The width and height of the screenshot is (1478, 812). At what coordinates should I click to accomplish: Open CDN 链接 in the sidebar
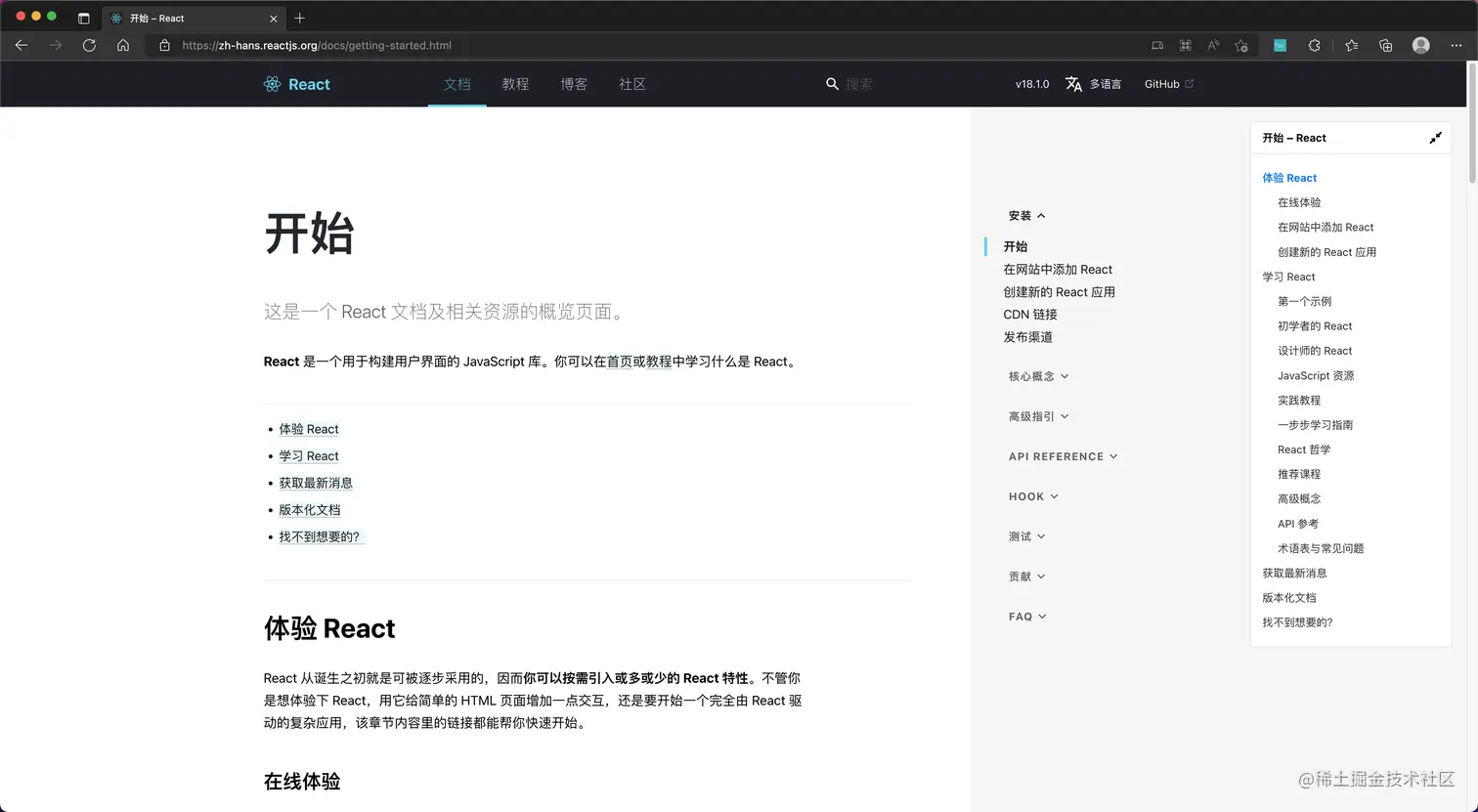[1030, 315]
